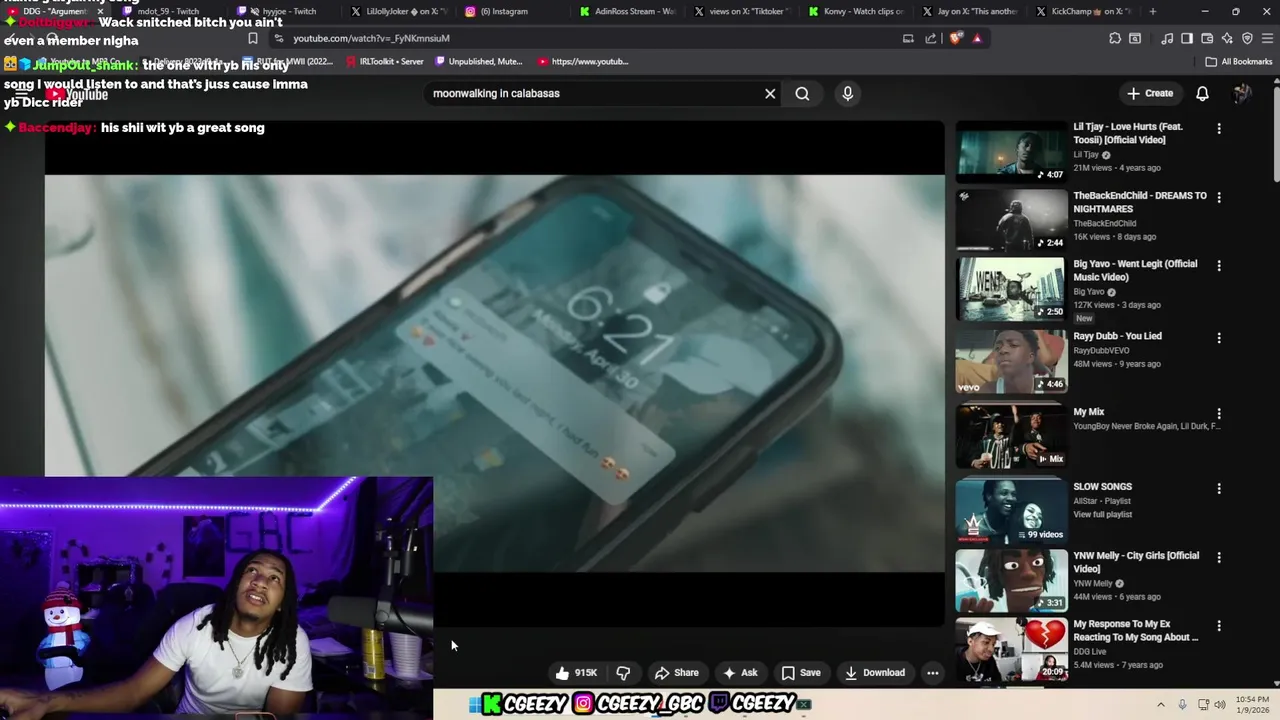The height and width of the screenshot is (720, 1280).
Task: Open the Brave Wallet icon
Action: [x=1207, y=38]
